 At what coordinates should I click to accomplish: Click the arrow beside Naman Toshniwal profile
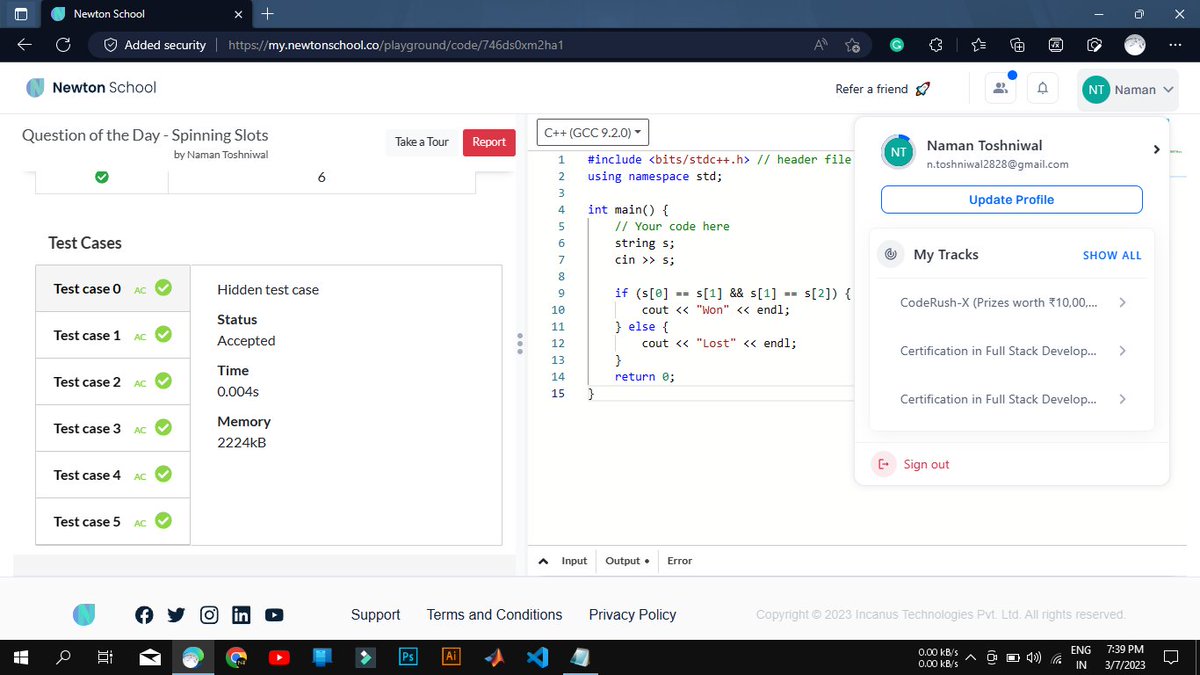coord(1156,150)
